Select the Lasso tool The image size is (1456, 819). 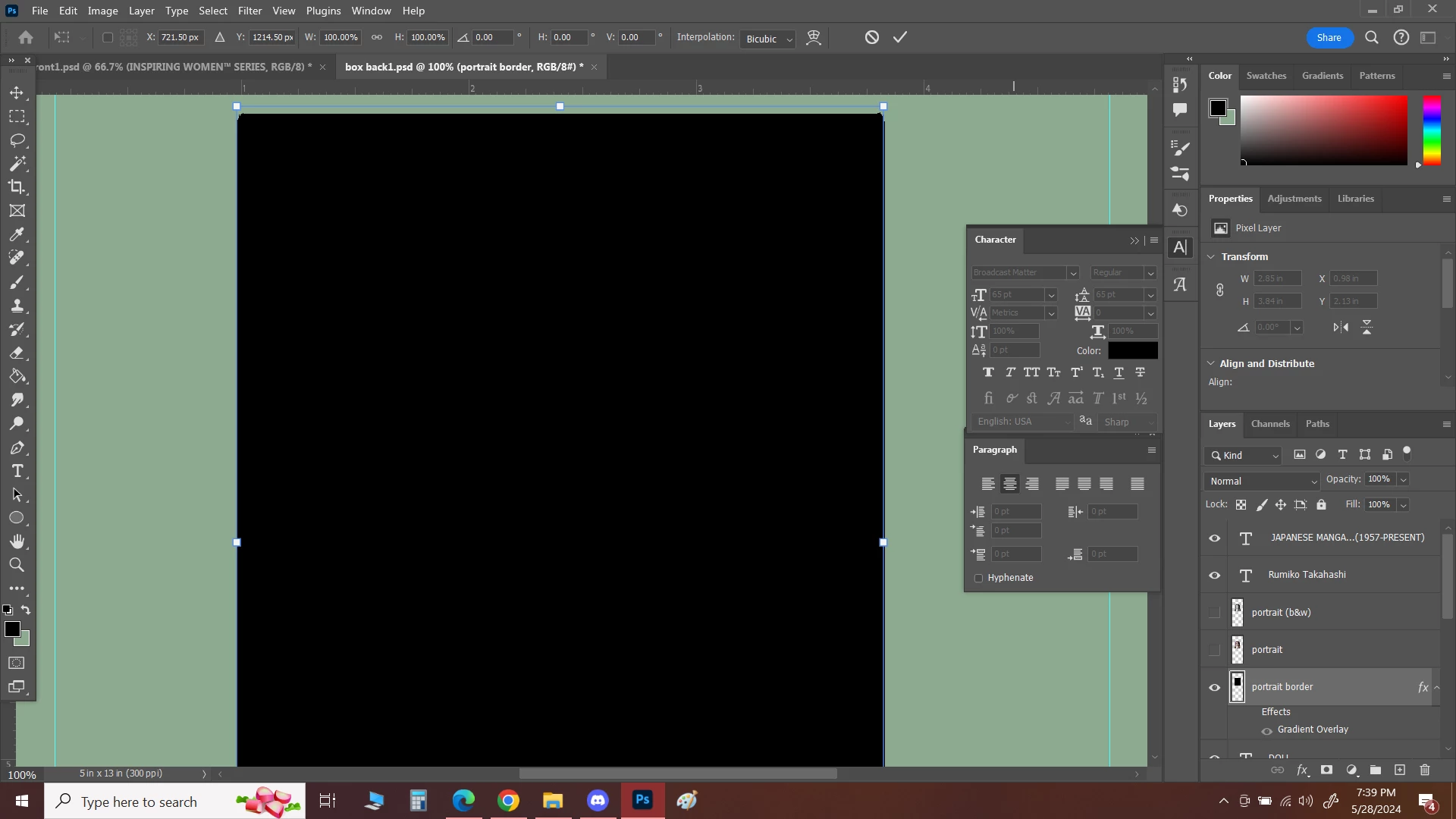point(17,140)
